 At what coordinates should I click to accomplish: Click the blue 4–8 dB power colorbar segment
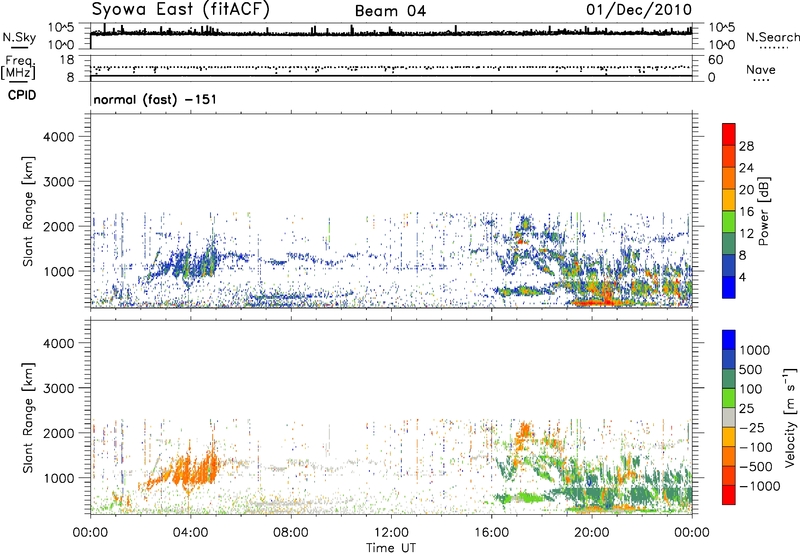click(729, 265)
